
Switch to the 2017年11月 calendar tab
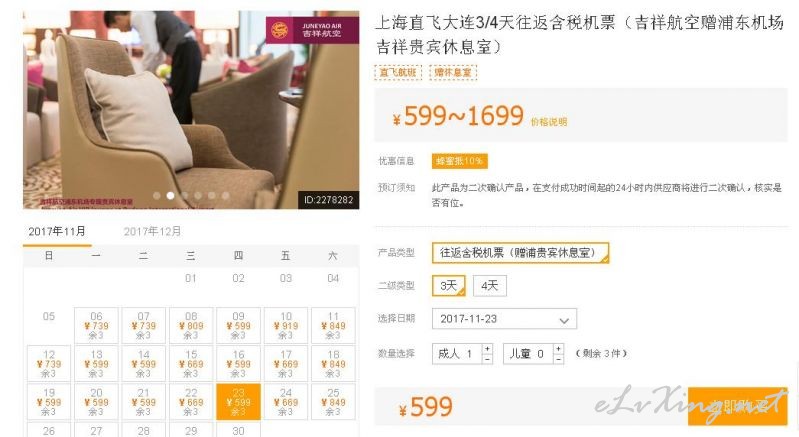[x=57, y=232]
